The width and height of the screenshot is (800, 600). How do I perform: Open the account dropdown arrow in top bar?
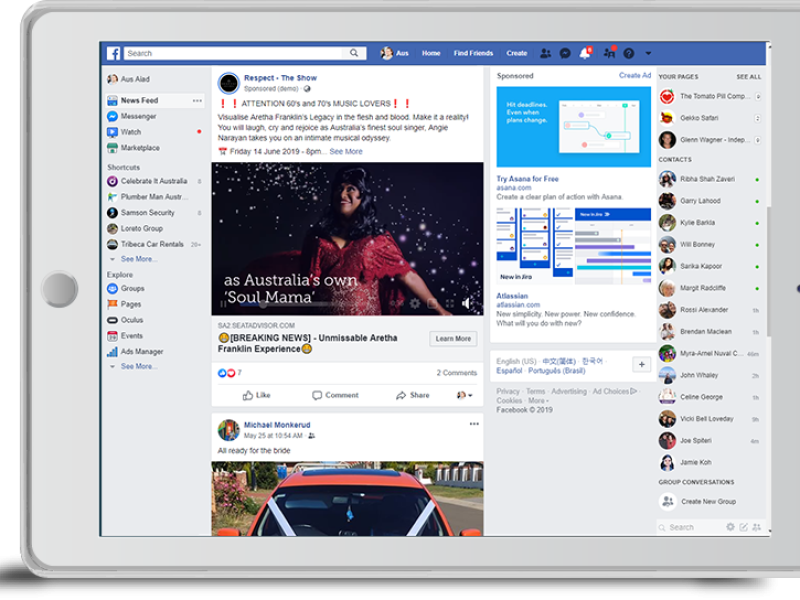tap(648, 53)
